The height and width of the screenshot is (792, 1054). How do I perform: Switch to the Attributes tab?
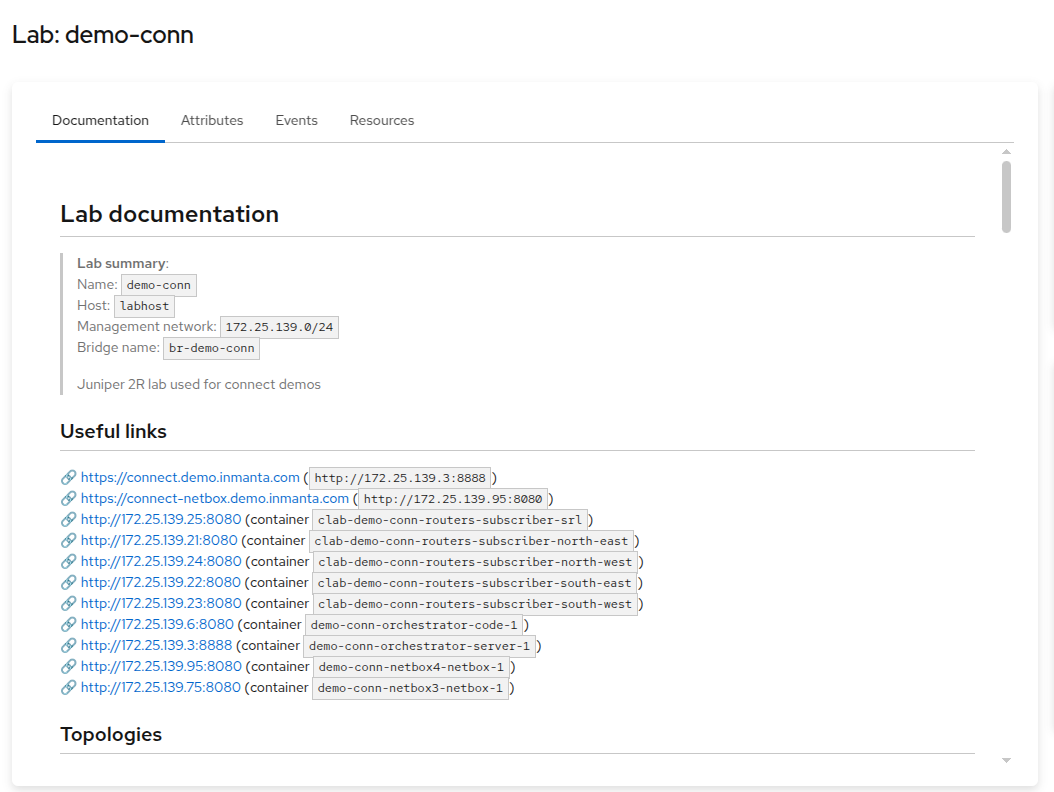212,120
